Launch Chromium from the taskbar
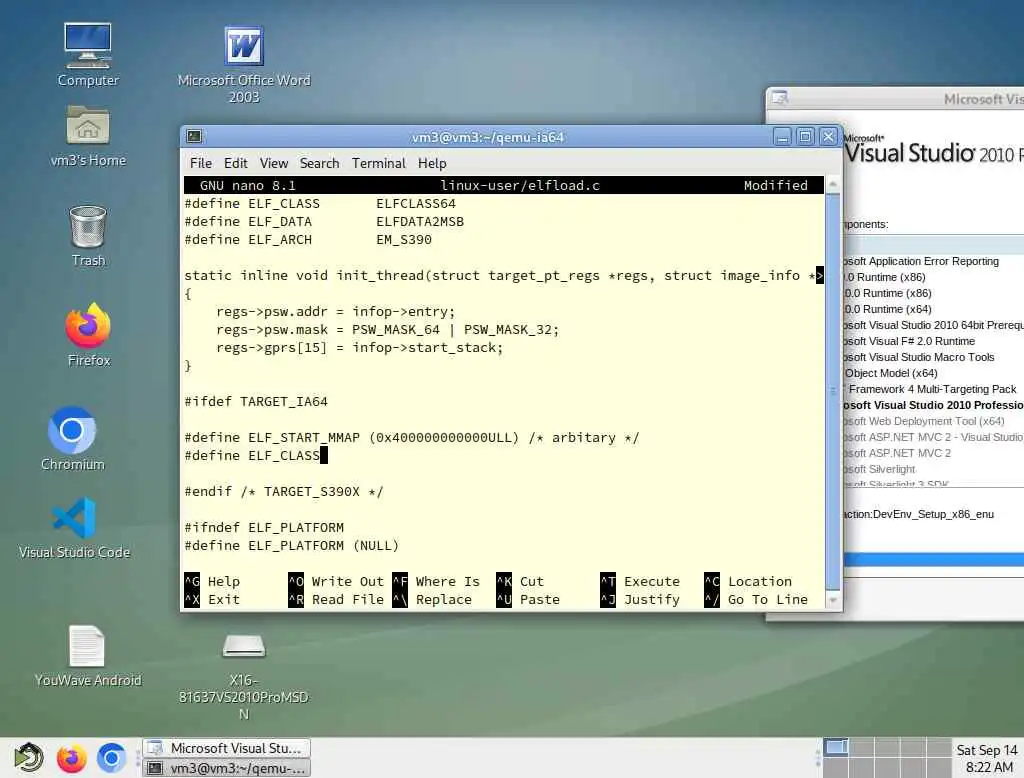 pyautogui.click(x=111, y=758)
